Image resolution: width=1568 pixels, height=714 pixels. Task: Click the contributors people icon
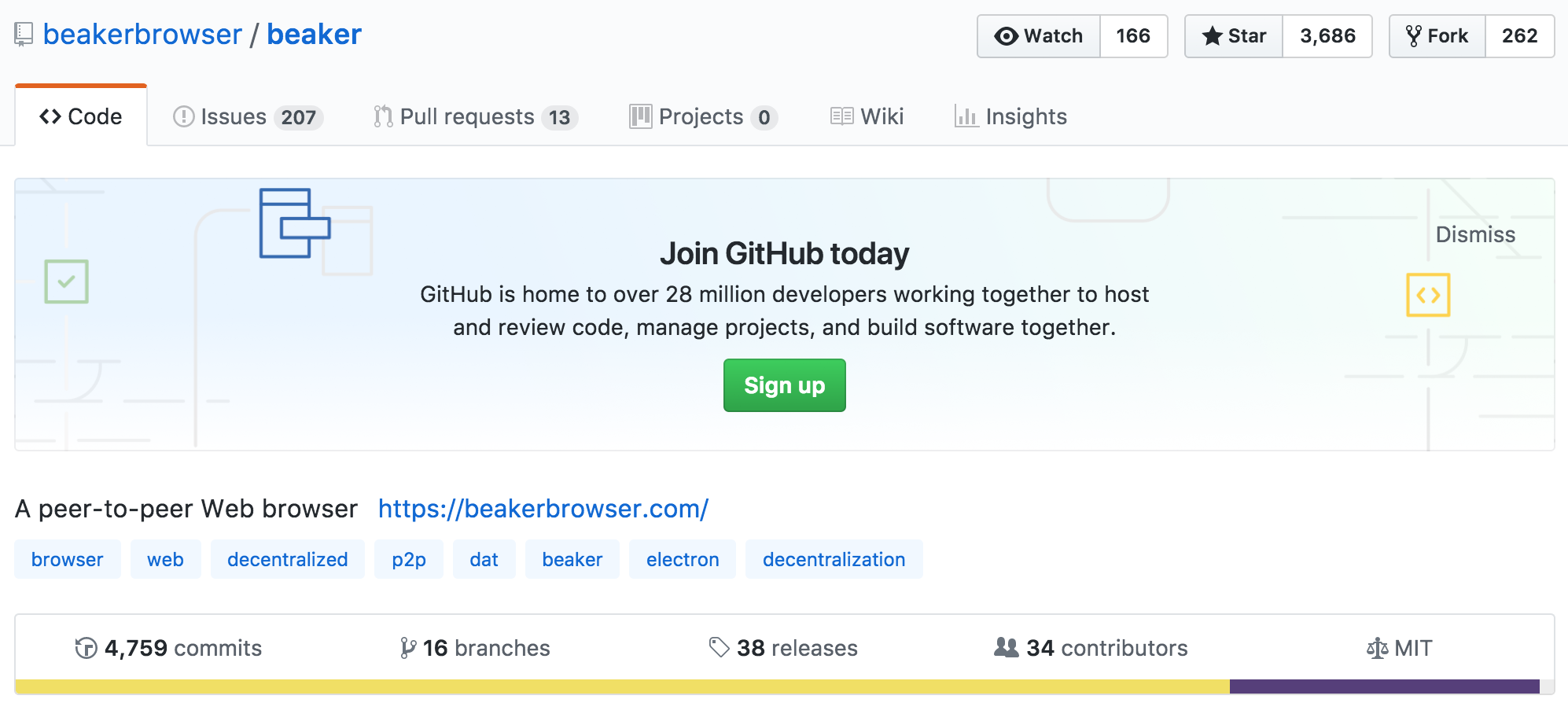[1007, 647]
